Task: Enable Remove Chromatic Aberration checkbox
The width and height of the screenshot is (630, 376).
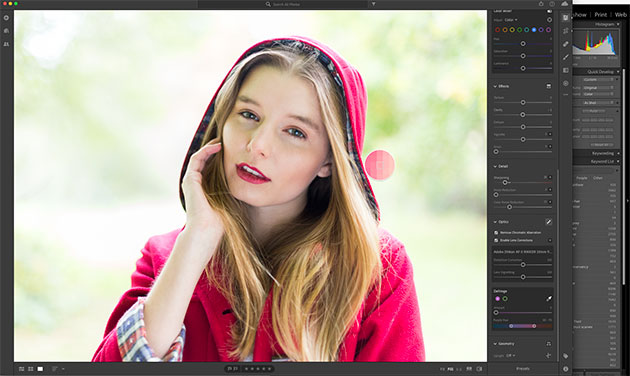Action: (x=496, y=233)
